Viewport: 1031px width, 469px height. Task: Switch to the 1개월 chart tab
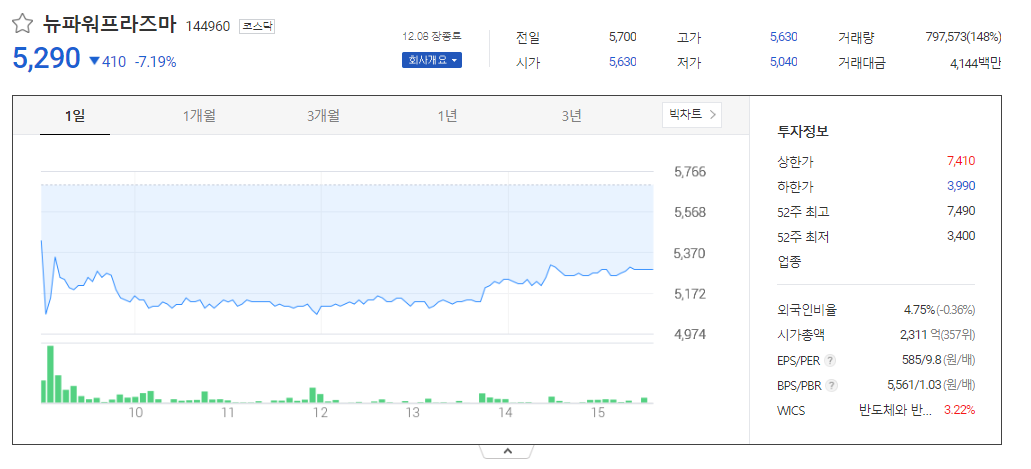coord(199,116)
